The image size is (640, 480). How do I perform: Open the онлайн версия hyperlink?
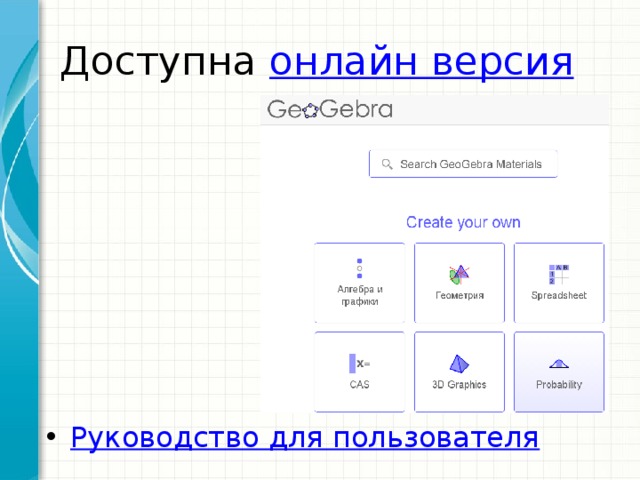coord(421,62)
